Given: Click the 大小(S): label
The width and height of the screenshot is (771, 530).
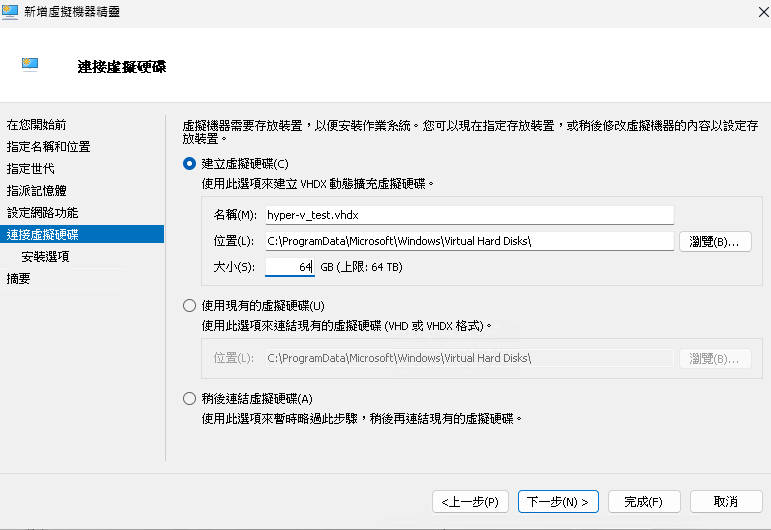Looking at the screenshot, I should (234, 267).
